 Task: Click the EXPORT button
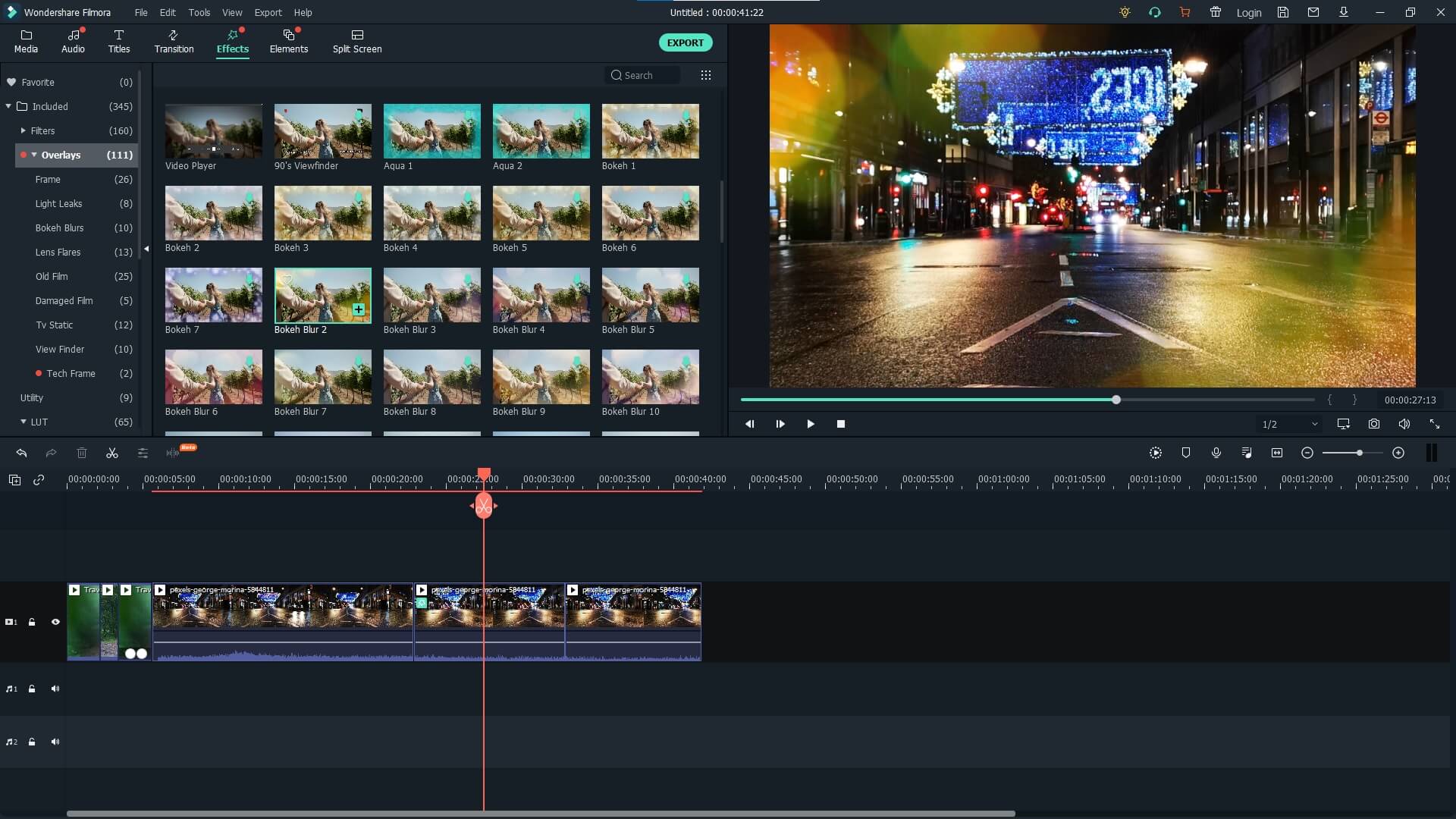tap(685, 42)
